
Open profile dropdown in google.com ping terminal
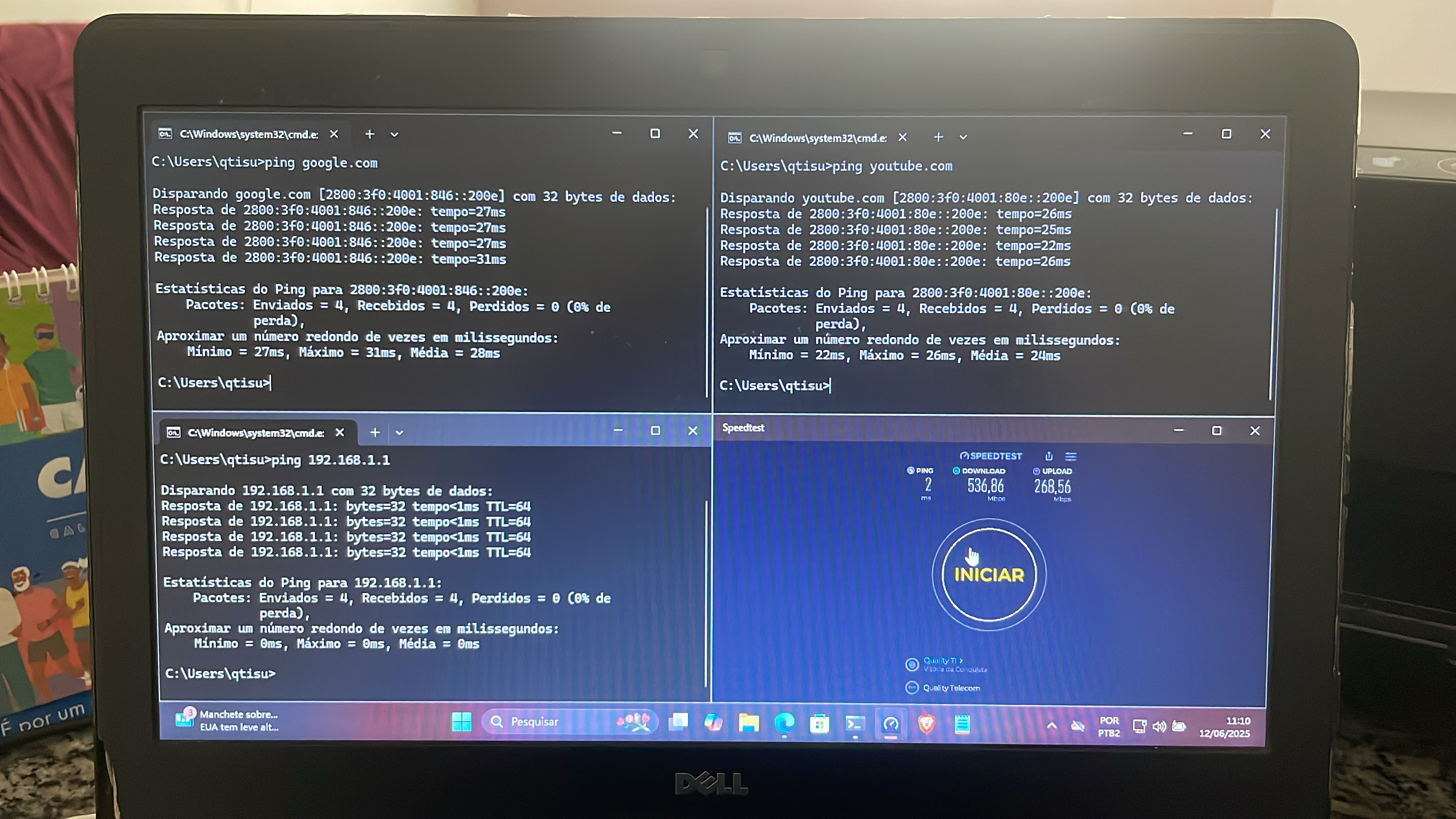coord(394,135)
